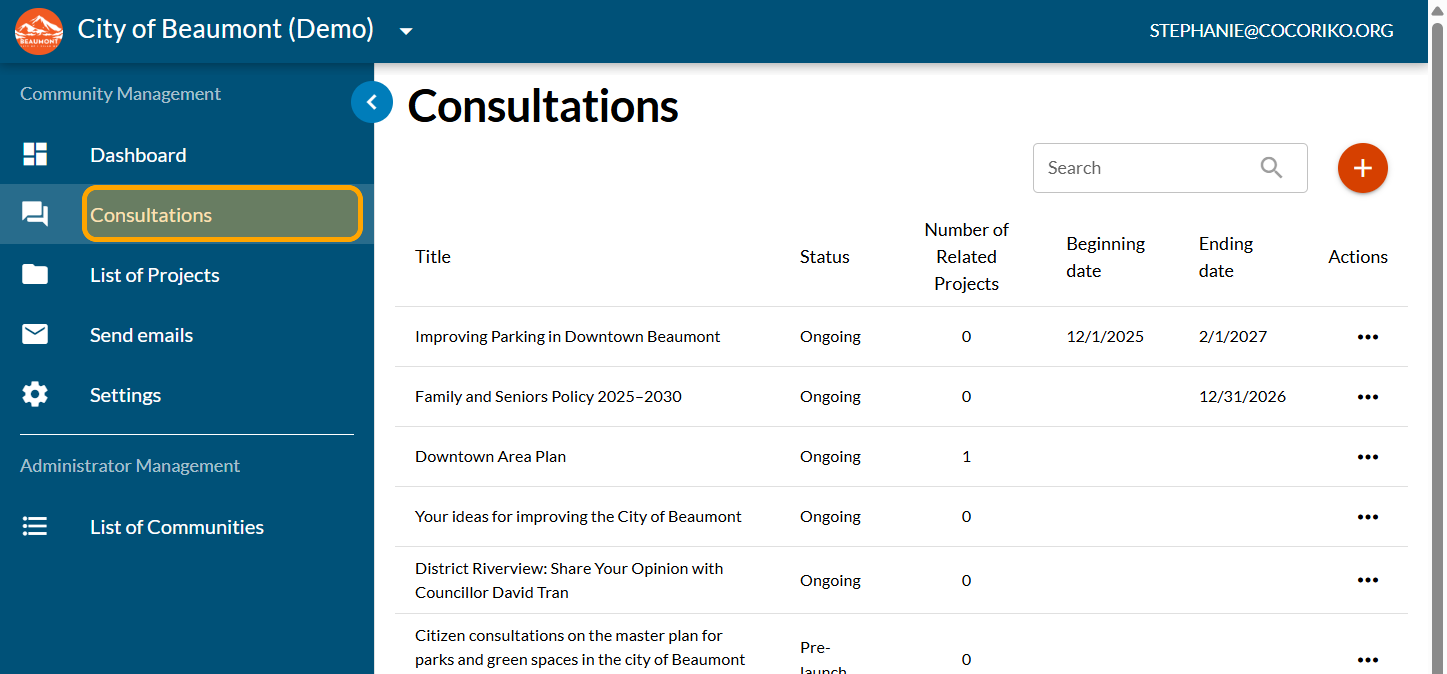Click the Dashboard grid icon
This screenshot has height=674, width=1447.
pyautogui.click(x=35, y=154)
